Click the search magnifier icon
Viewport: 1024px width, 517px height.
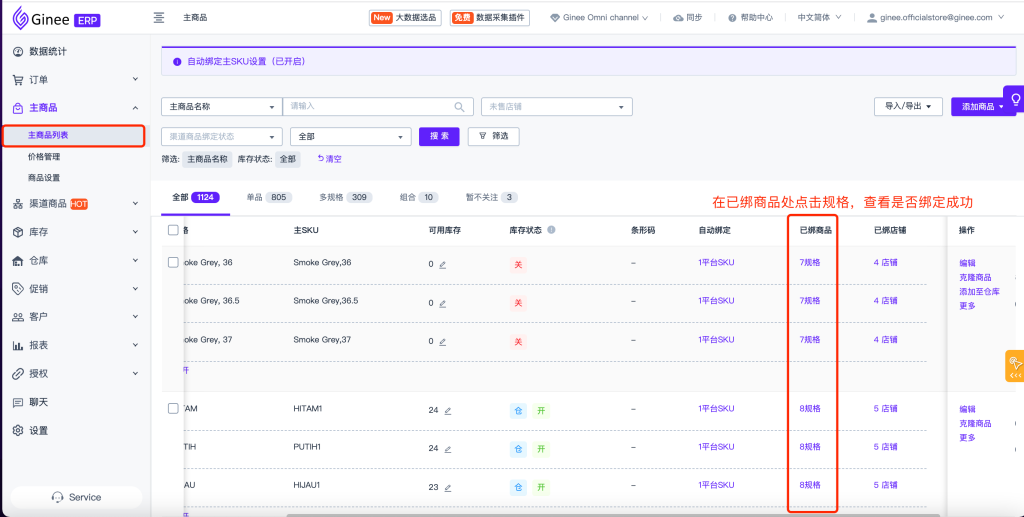[460, 107]
